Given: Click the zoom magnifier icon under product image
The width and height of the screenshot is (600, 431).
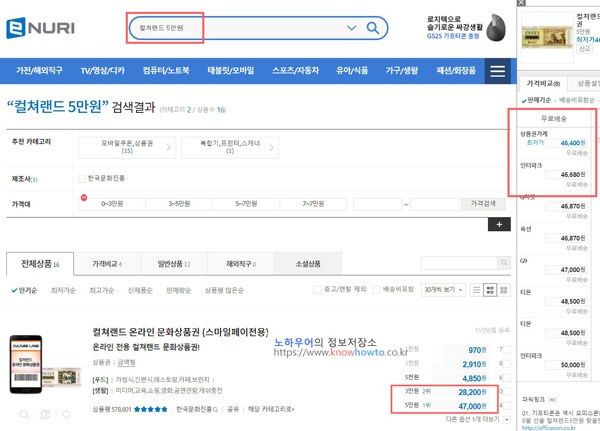Looking at the screenshot, I should click(24, 415).
